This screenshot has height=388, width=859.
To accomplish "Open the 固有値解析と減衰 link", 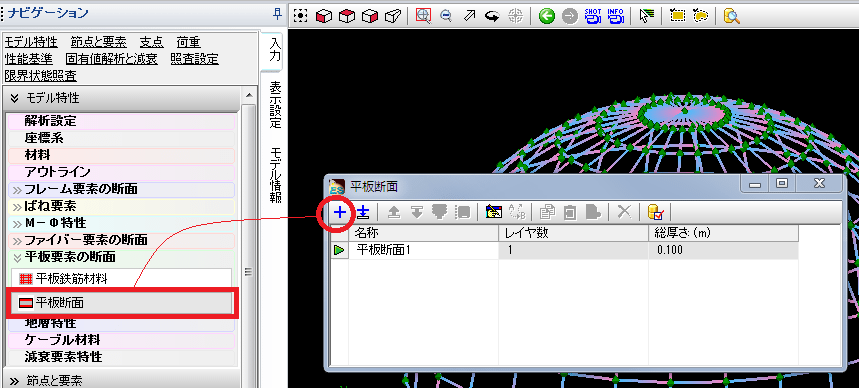I will (x=112, y=59).
